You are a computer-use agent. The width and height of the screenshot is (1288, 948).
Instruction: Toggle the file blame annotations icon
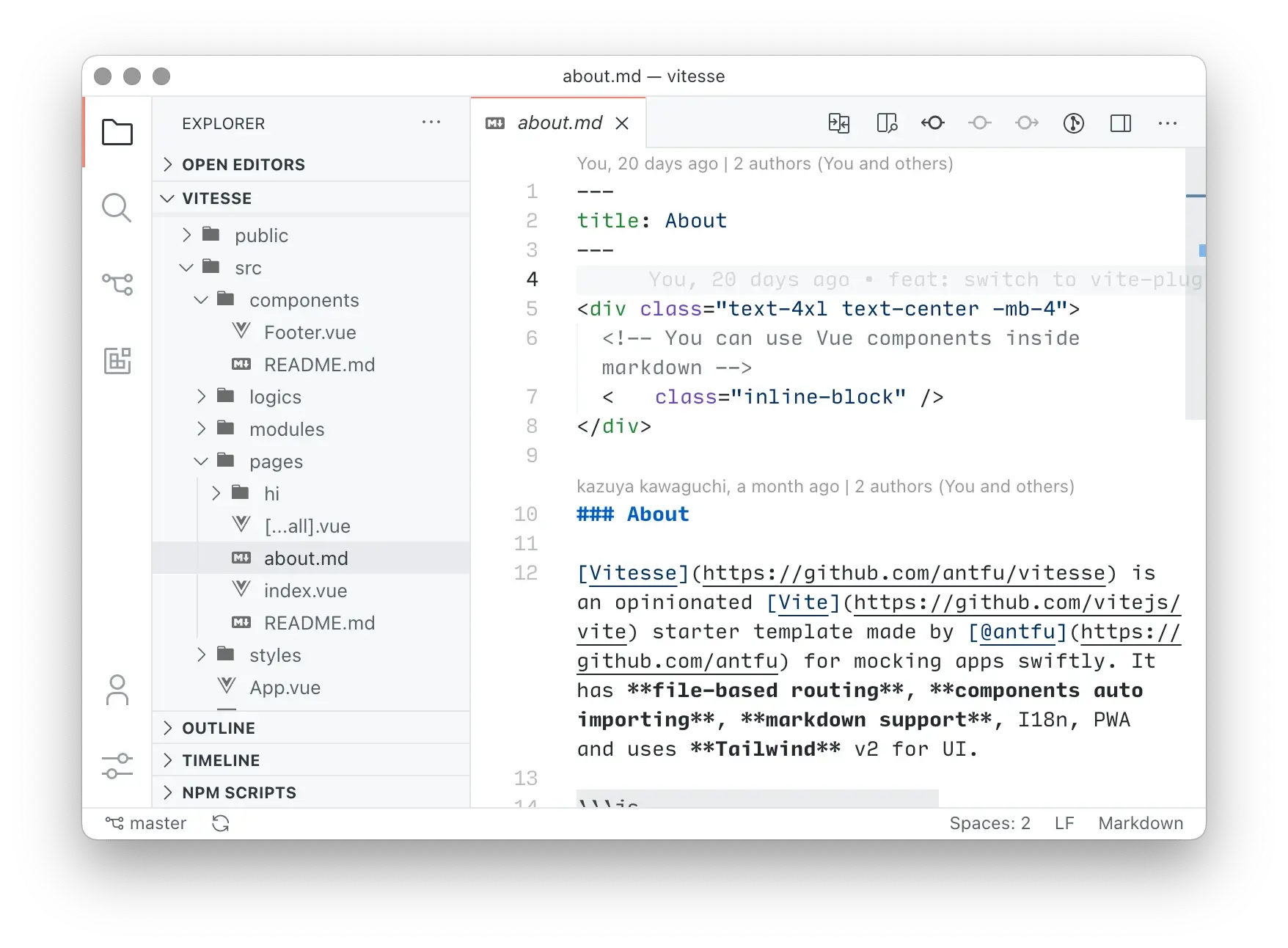(x=1073, y=123)
